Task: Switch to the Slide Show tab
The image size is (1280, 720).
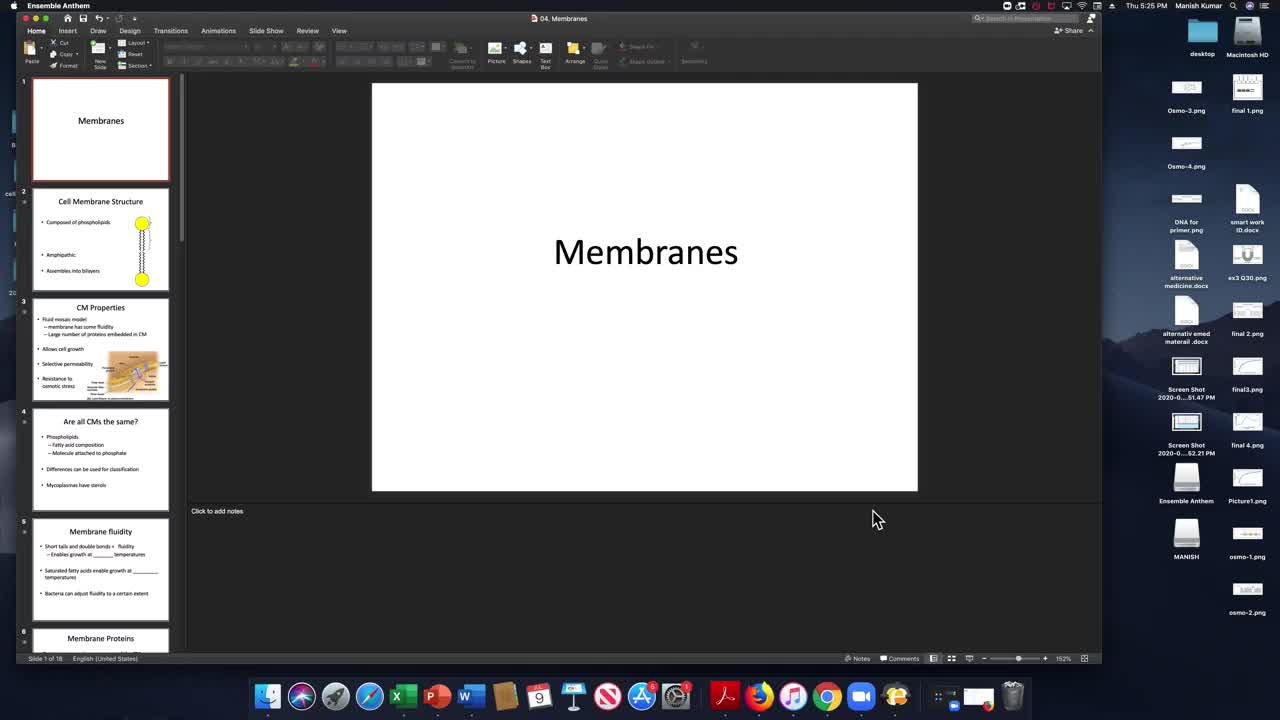Action: (266, 31)
